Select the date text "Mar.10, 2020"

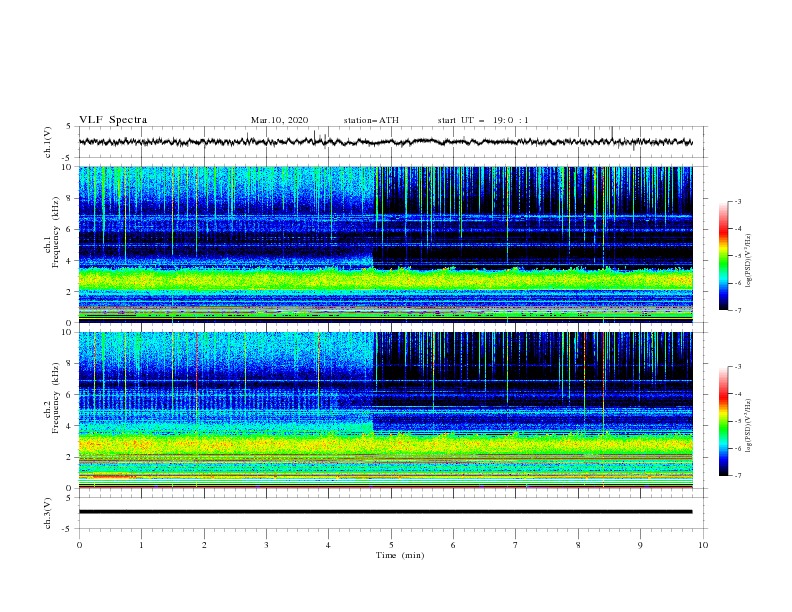click(279, 120)
